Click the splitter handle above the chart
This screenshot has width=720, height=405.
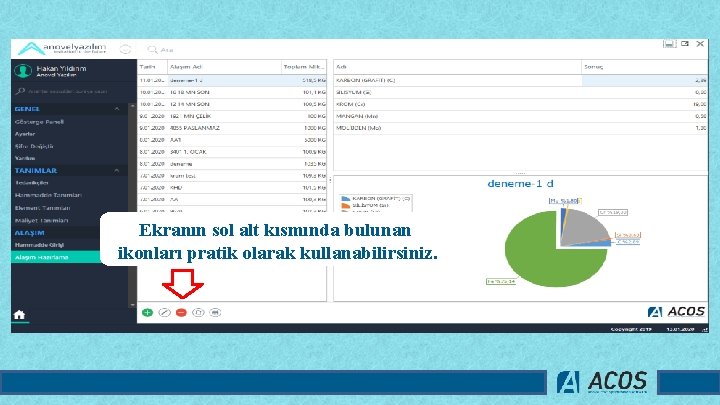[x=520, y=173]
